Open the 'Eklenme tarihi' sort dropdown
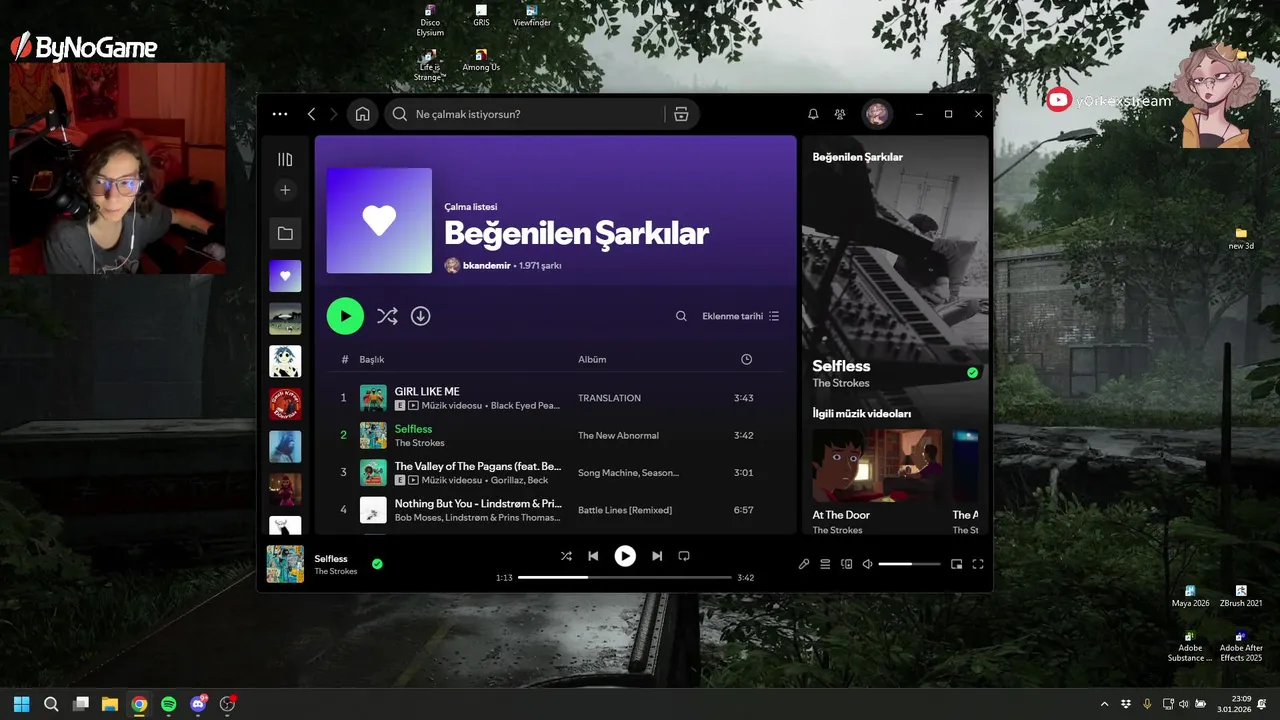This screenshot has height=720, width=1280. [x=741, y=316]
